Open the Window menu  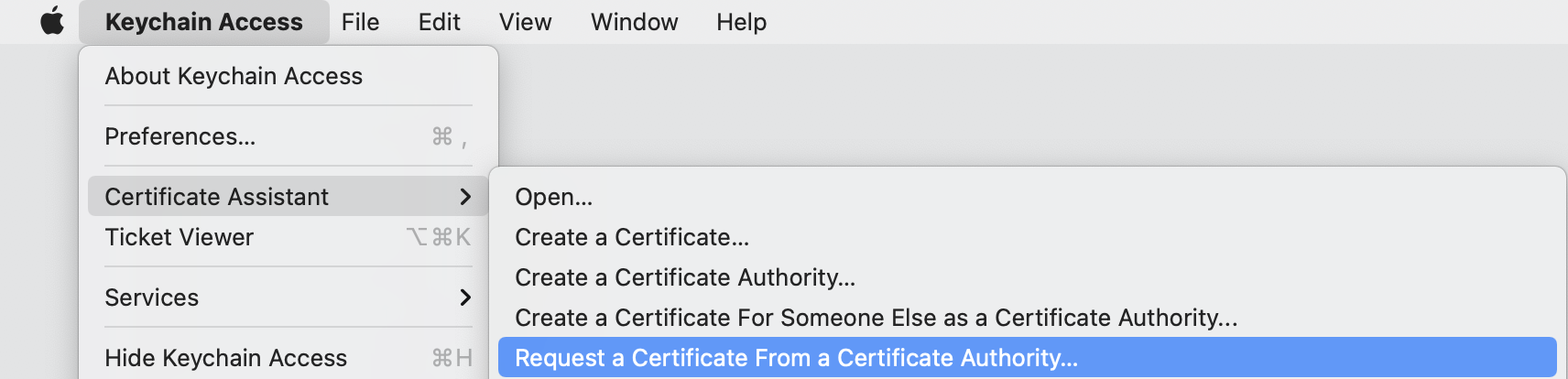pyautogui.click(x=634, y=22)
